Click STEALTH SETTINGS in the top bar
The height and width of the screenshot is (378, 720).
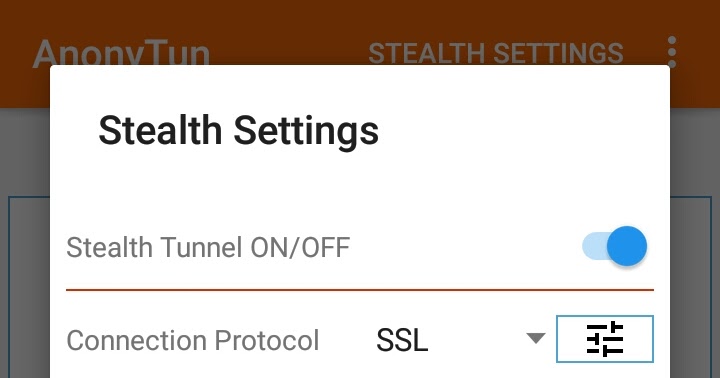point(495,53)
